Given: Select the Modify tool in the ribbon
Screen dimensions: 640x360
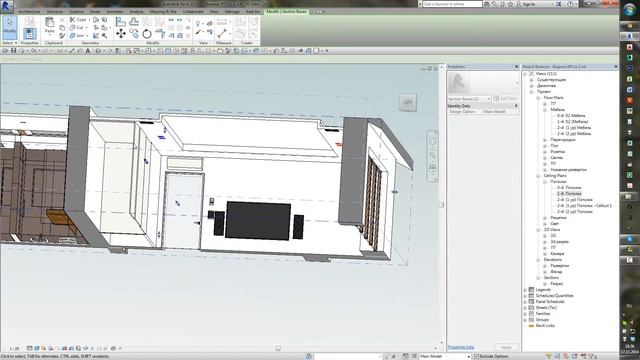Looking at the screenshot, I should click(x=9, y=27).
